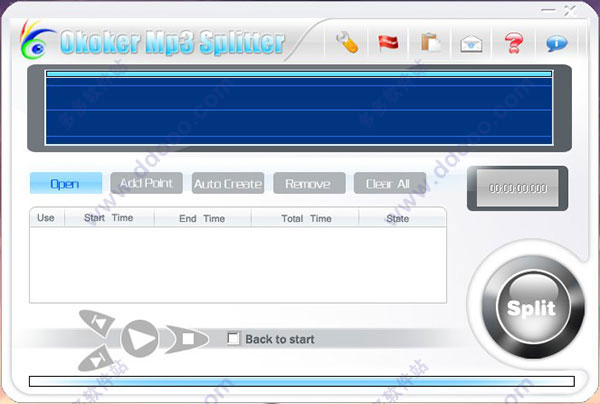
Task: Click the Okoker eye logo
Action: pyautogui.click(x=37, y=41)
